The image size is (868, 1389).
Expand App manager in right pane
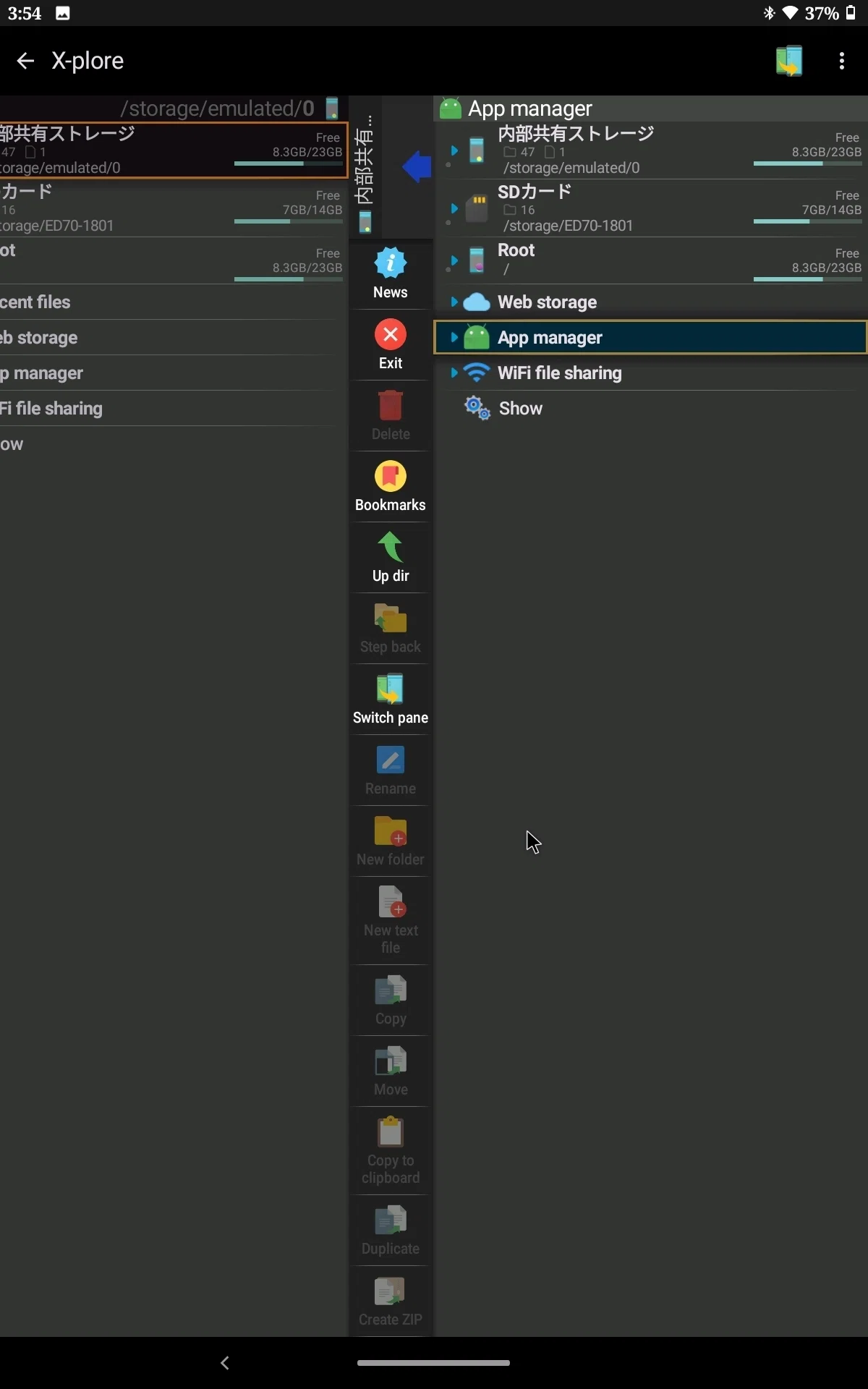tap(454, 337)
